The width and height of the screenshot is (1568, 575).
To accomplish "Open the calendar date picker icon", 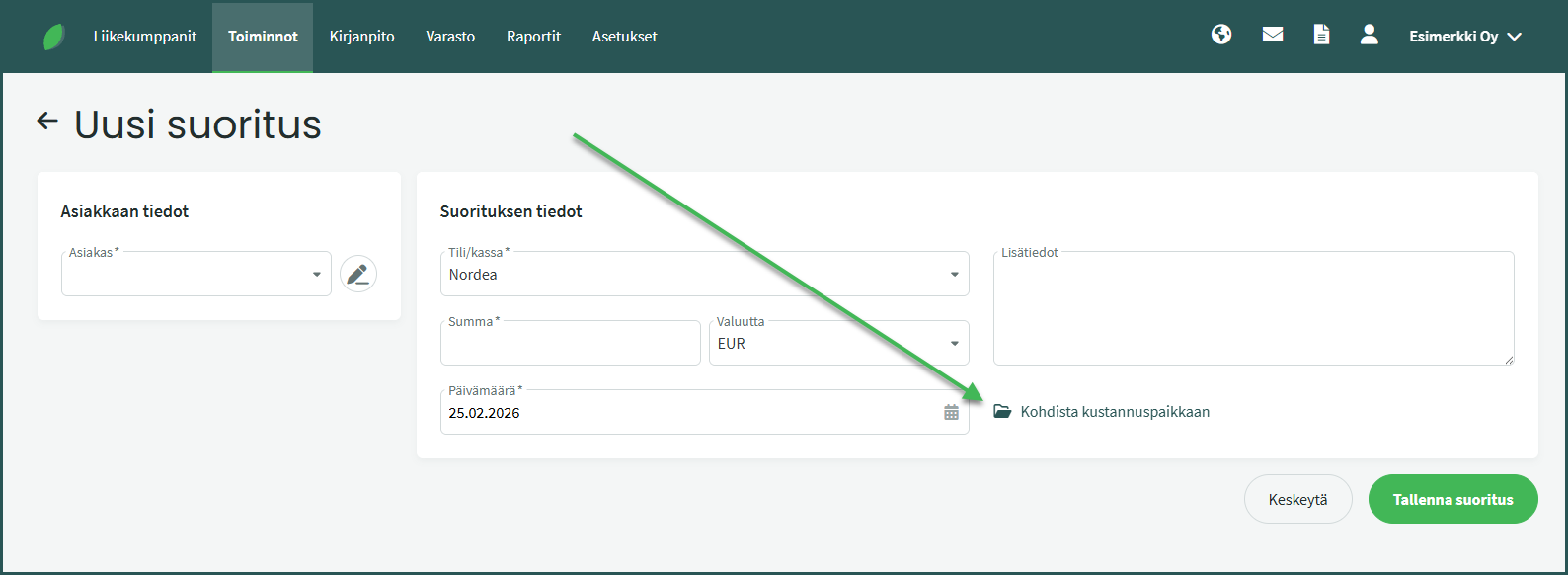I will tap(951, 413).
